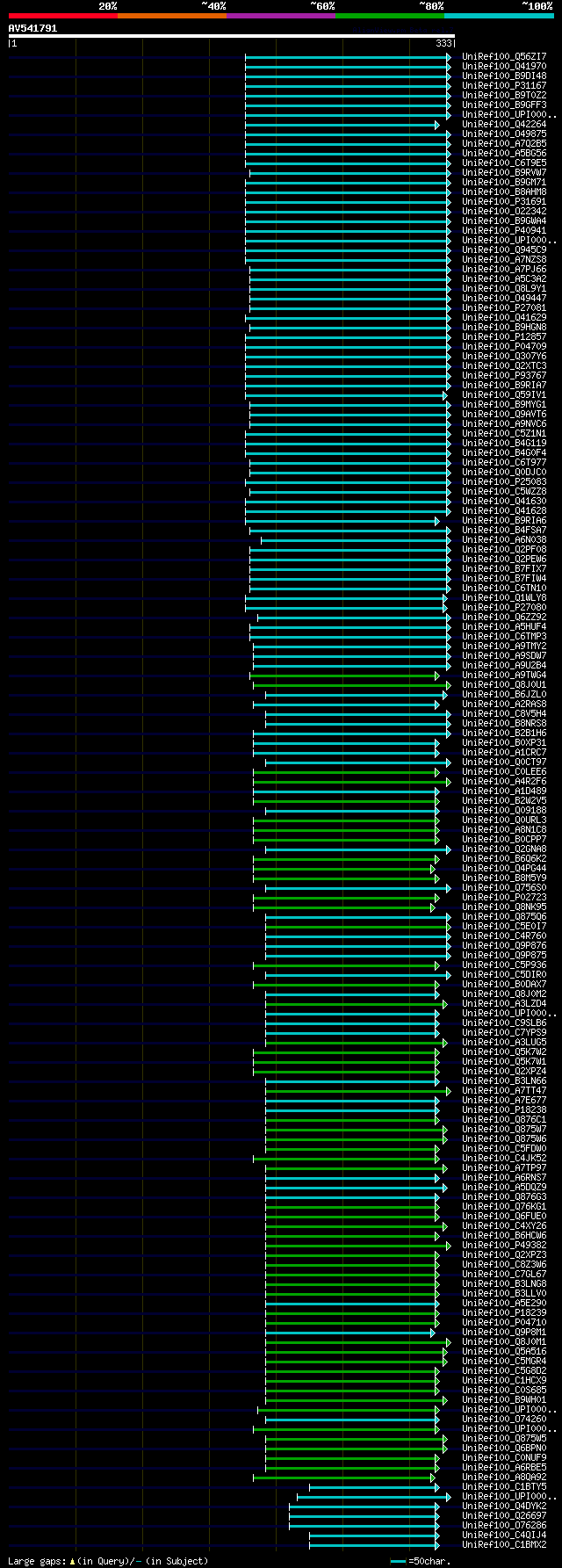
Task: Select the UniRef100_A5E290 label
Action: point(504,1303)
